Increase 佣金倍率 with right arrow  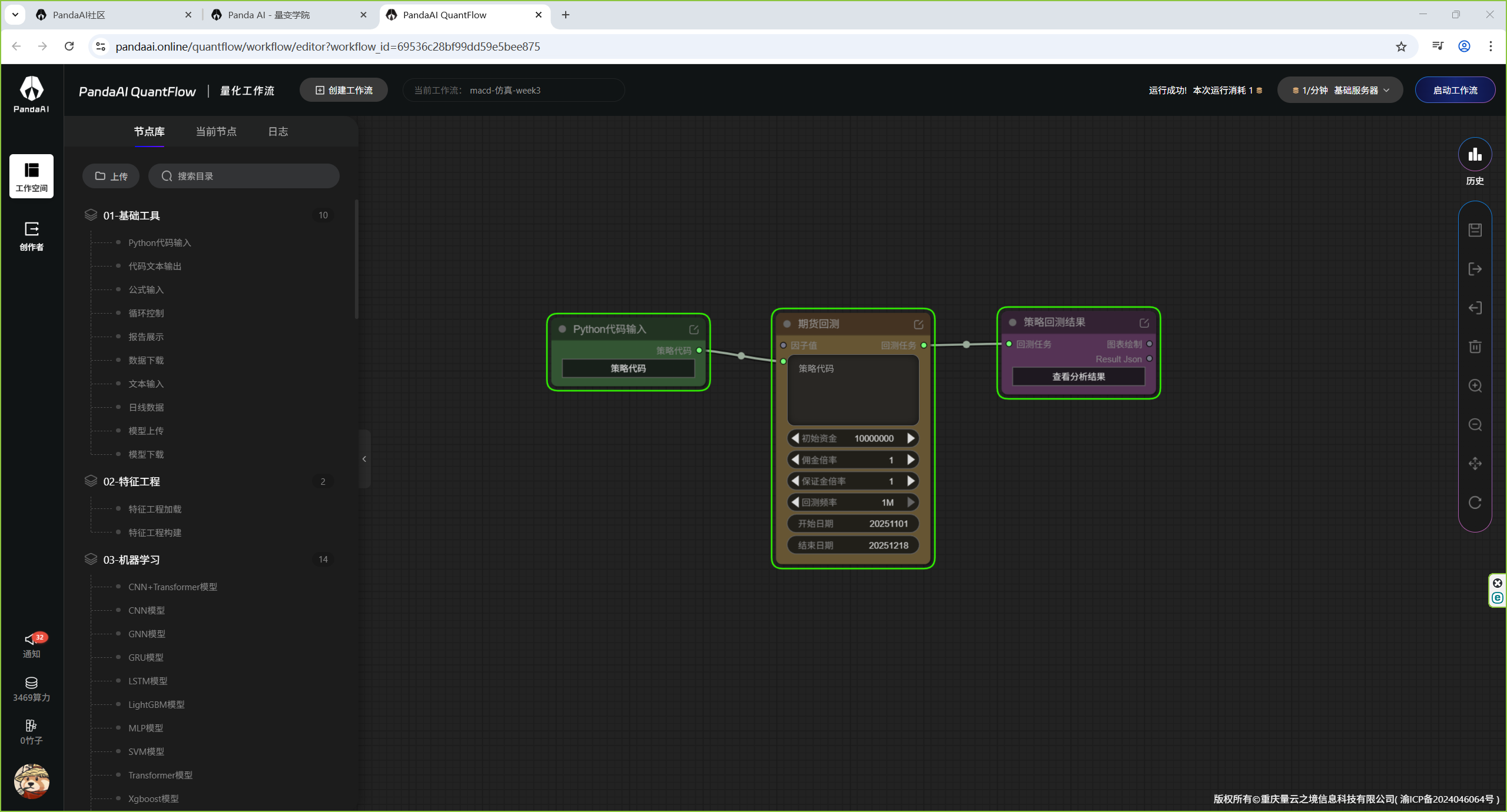click(x=911, y=460)
